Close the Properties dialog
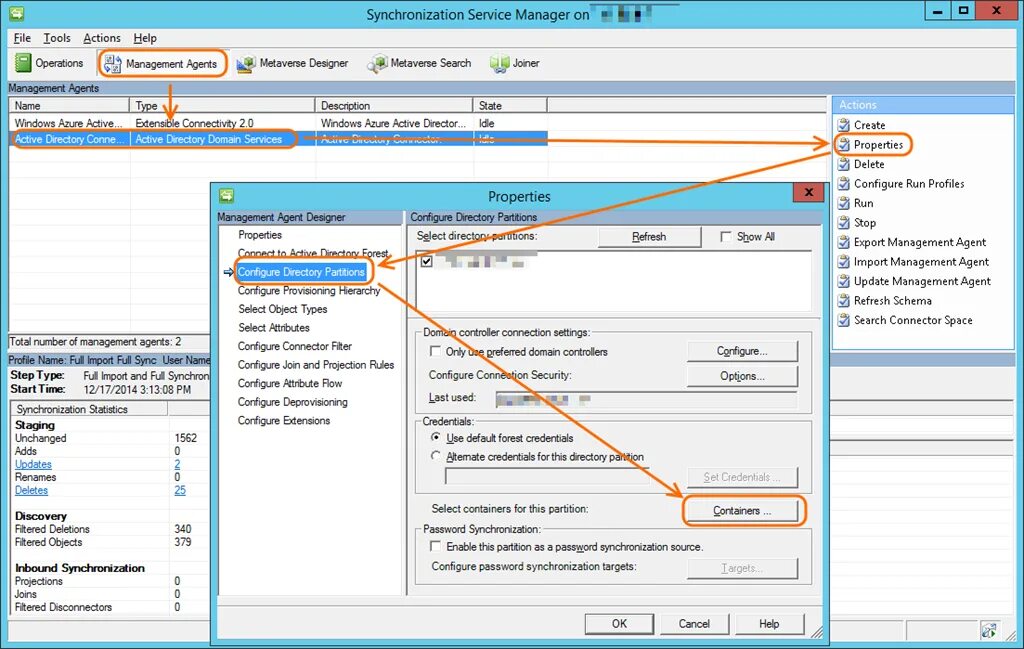Screen dimensions: 1024x649 (808, 192)
